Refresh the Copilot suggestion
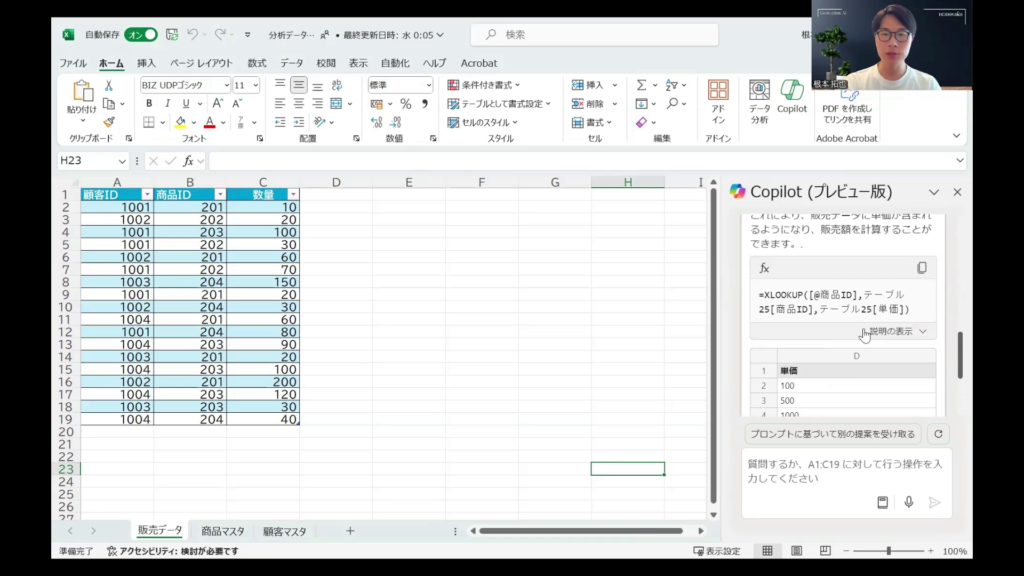Image resolution: width=1024 pixels, height=576 pixels. coord(938,434)
